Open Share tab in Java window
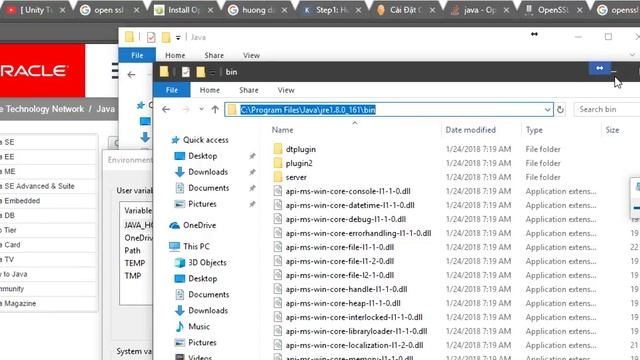640x360 pixels. click(x=214, y=55)
